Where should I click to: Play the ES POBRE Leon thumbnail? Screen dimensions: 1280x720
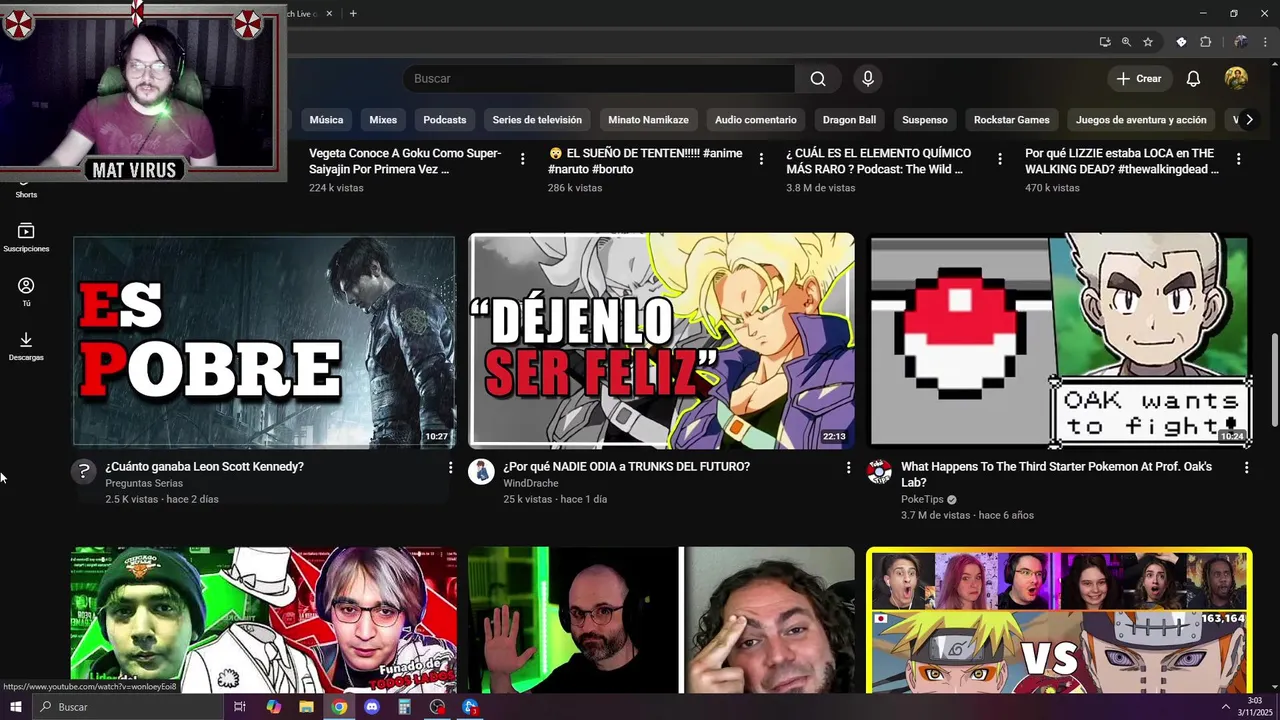click(x=264, y=341)
